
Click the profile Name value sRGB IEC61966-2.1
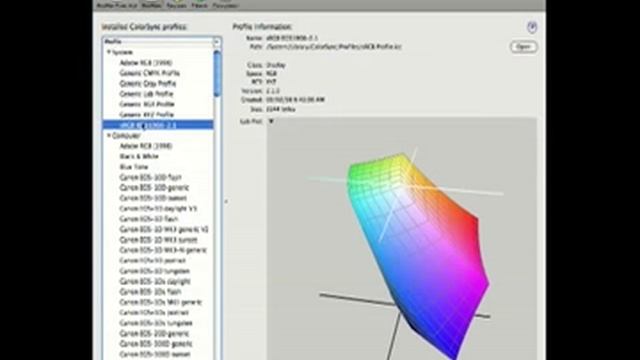pyautogui.click(x=292, y=38)
